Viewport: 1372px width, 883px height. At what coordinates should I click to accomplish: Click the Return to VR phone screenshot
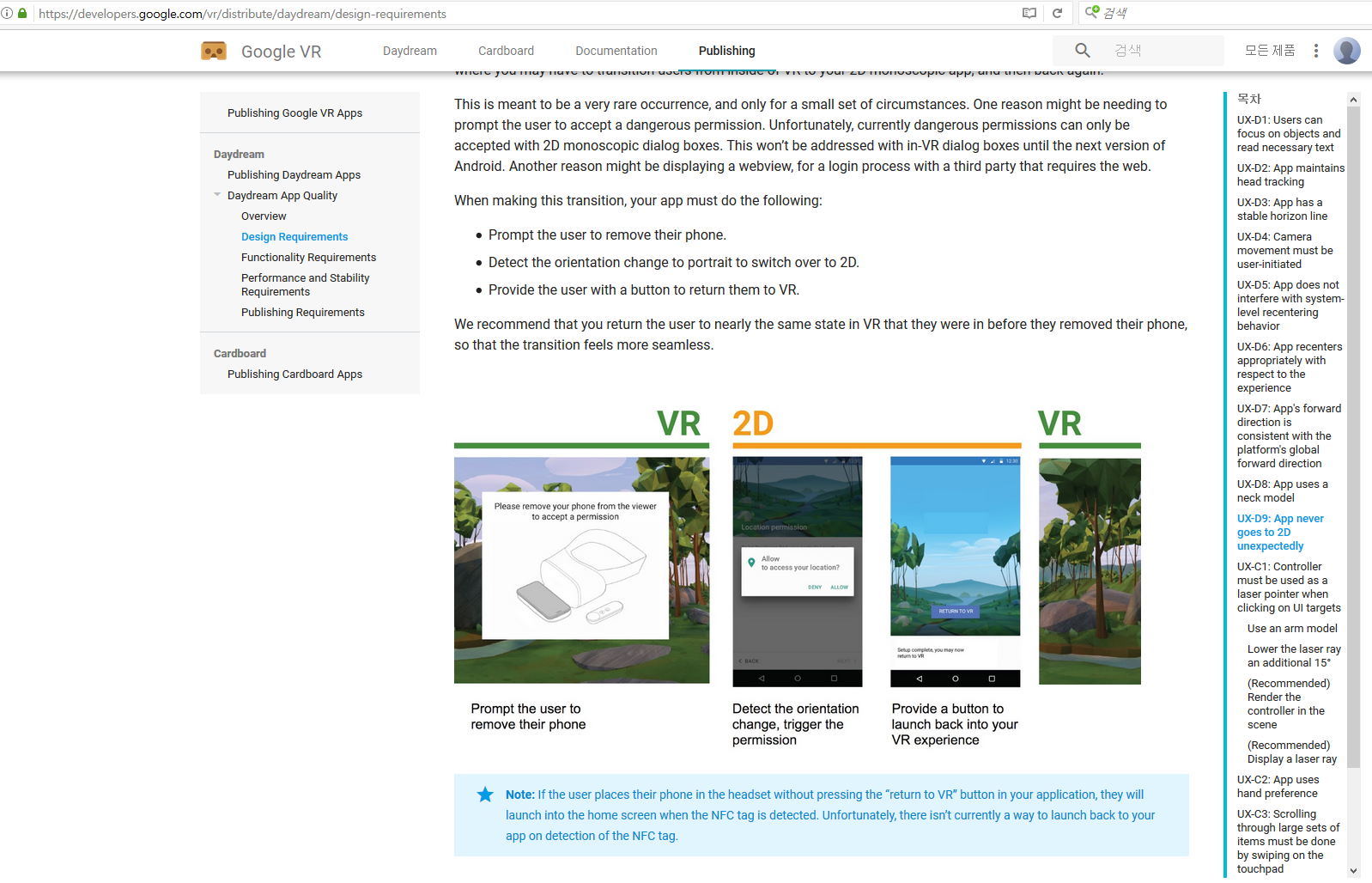click(x=955, y=572)
